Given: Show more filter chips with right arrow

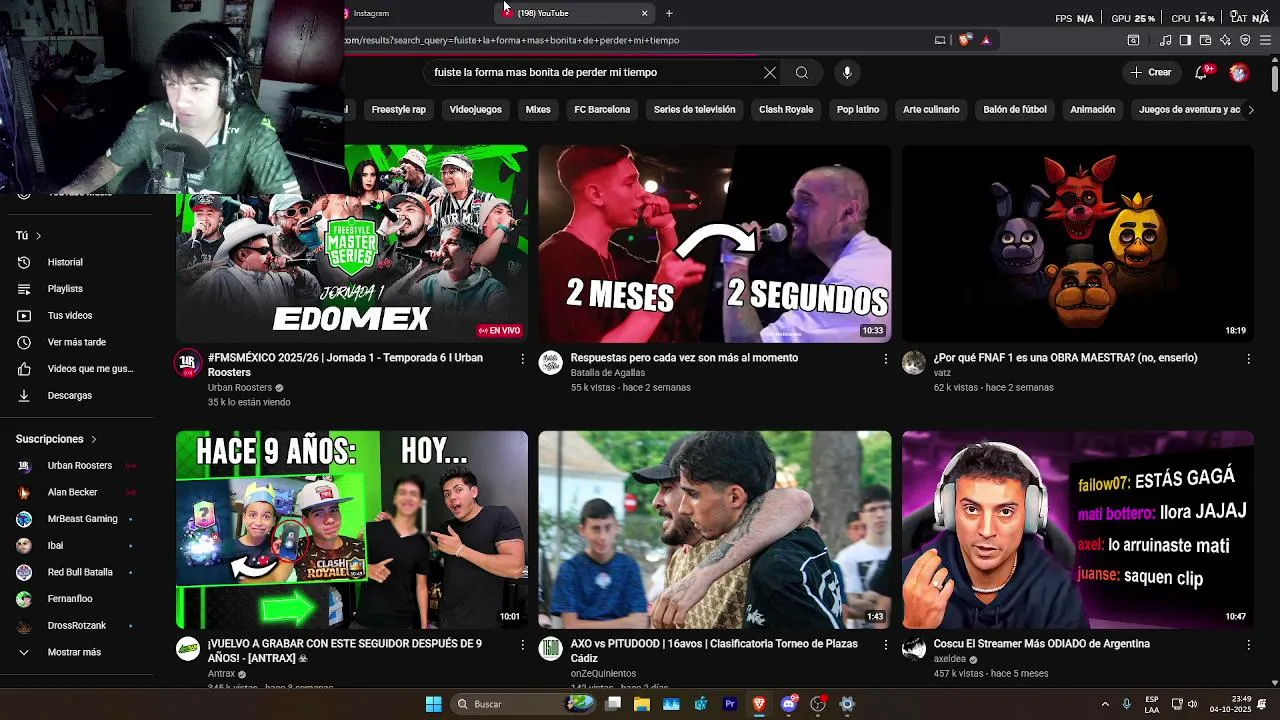Looking at the screenshot, I should (x=1250, y=110).
